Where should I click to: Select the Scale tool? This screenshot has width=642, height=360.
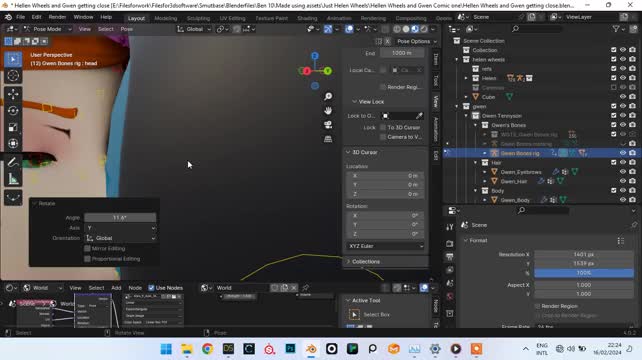[x=13, y=127]
